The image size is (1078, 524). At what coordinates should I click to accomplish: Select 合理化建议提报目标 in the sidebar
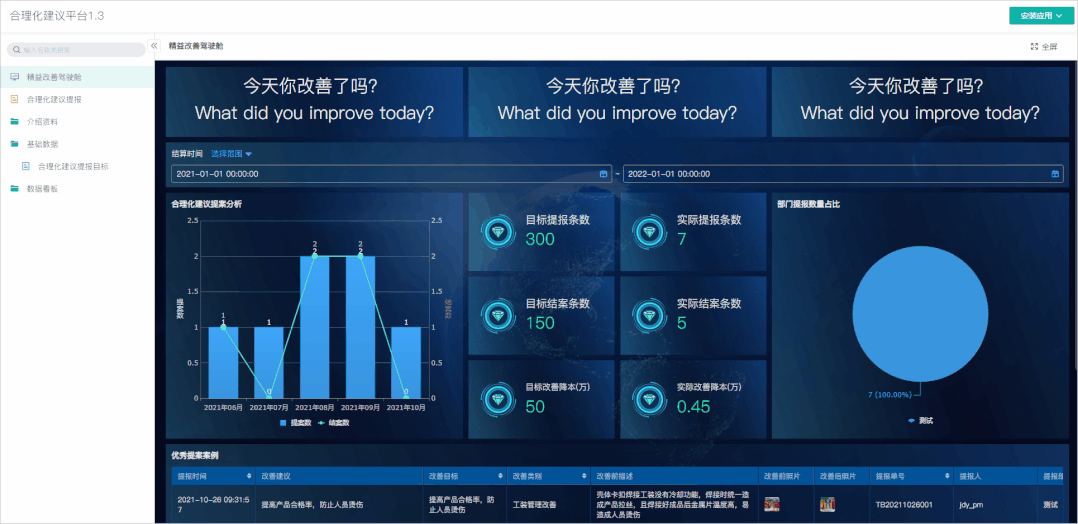click(72, 166)
